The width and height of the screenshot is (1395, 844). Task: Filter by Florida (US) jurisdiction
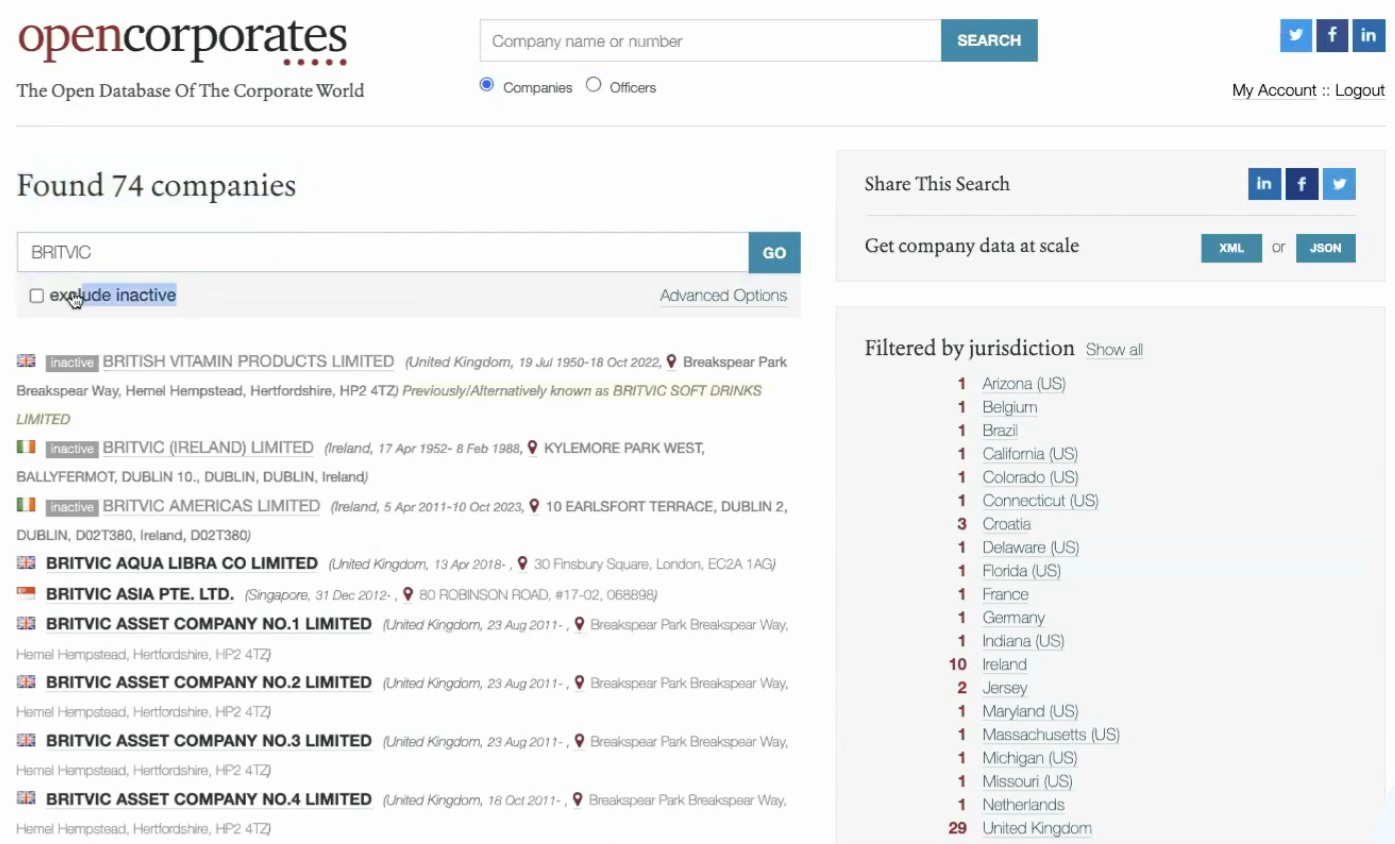tap(1021, 571)
